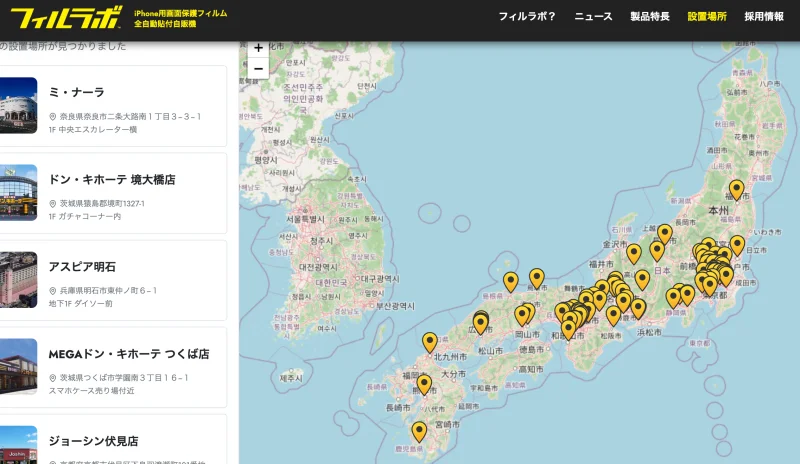Click location pin icon beside 茨城県つくば市 address
Viewport: 800px width, 464px height.
53,378
